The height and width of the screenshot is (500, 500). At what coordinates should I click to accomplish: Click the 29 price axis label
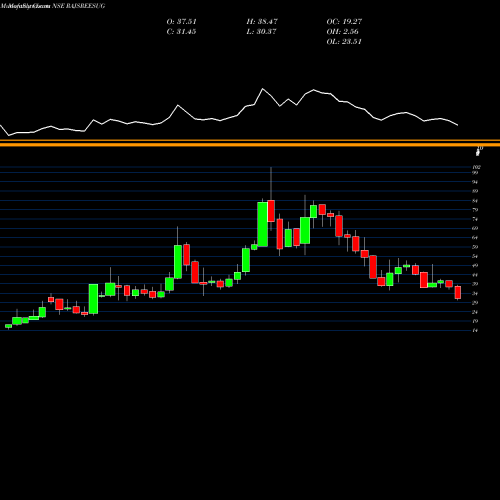tap(475, 302)
